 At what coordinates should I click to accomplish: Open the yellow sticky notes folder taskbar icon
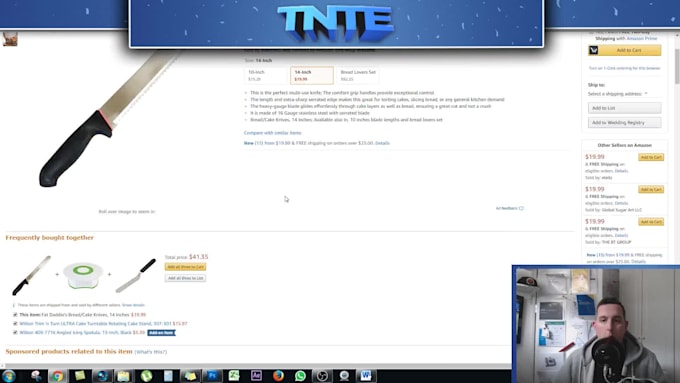(x=190, y=376)
